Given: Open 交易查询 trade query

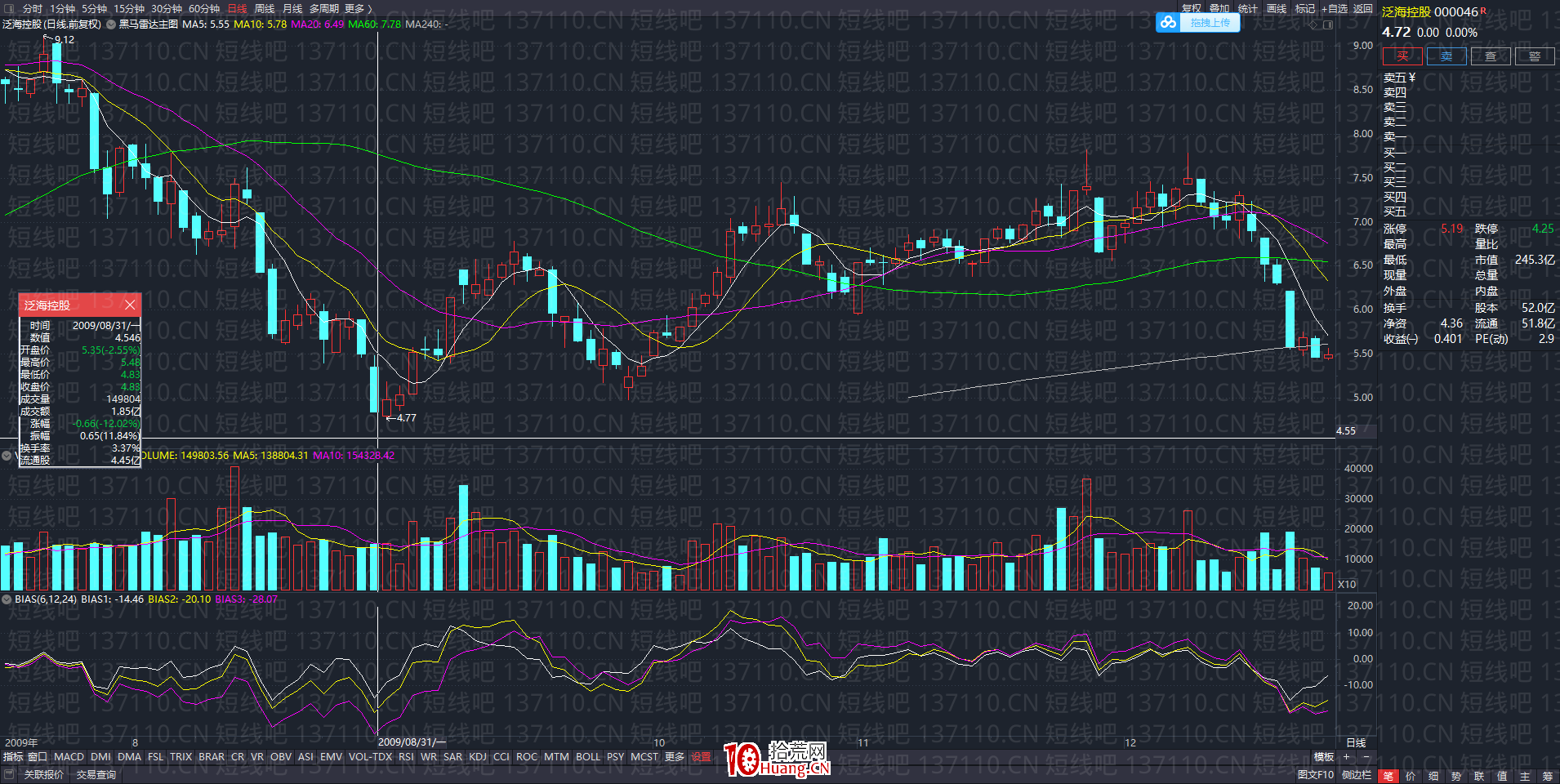Looking at the screenshot, I should [96, 774].
